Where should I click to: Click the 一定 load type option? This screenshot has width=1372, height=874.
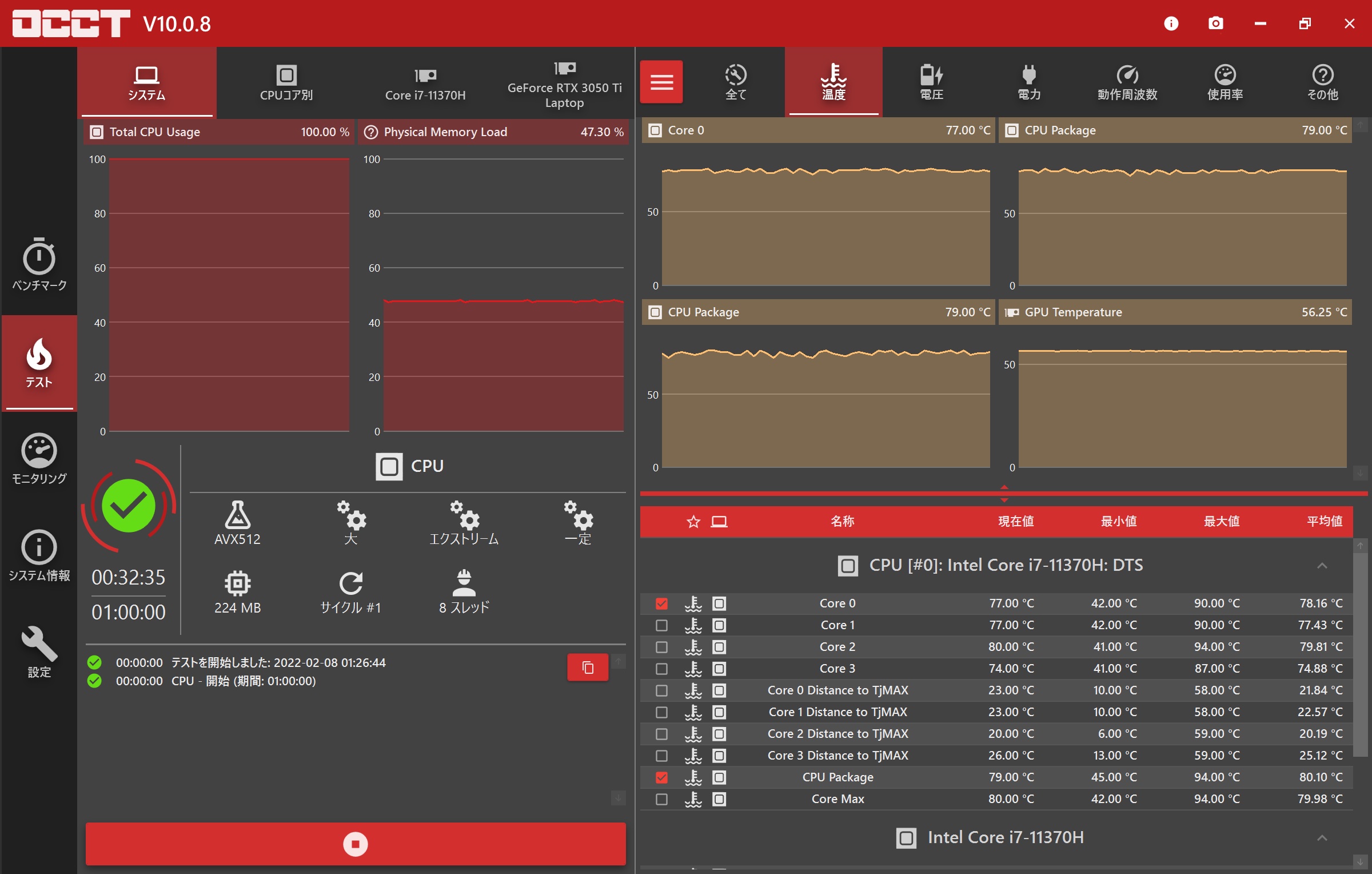(x=577, y=523)
